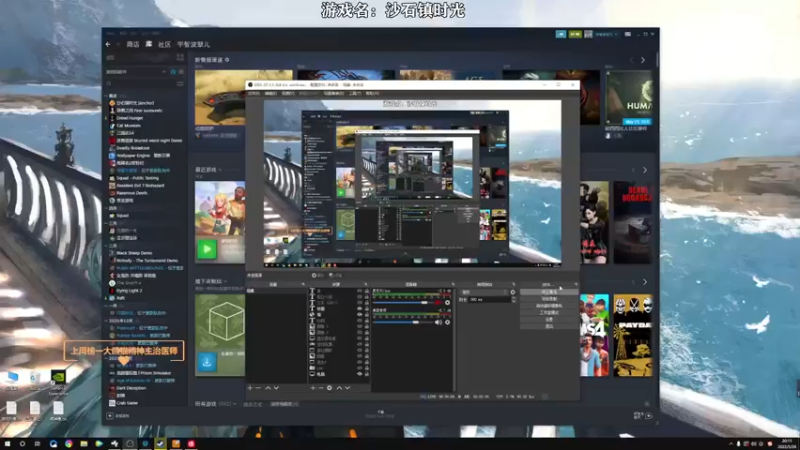The height and width of the screenshot is (450, 800).
Task: Customize the what's-new shelf gear in Steam
Action: [227, 60]
